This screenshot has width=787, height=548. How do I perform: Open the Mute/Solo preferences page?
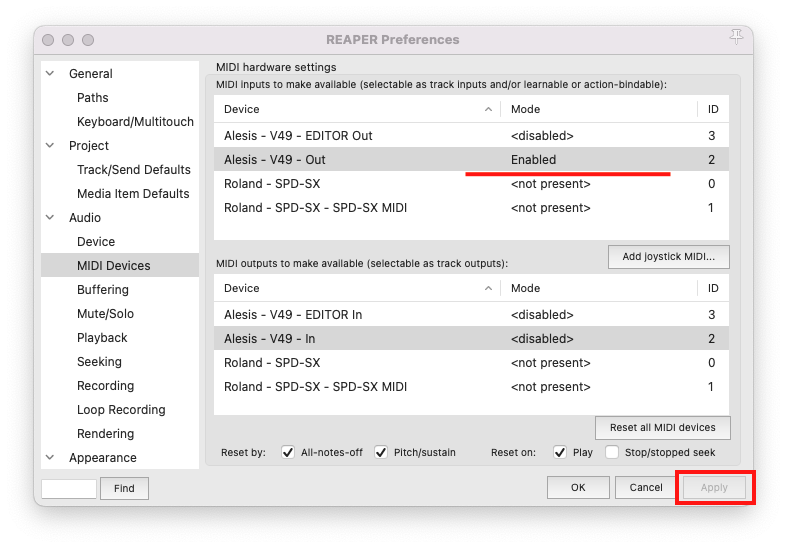click(105, 314)
